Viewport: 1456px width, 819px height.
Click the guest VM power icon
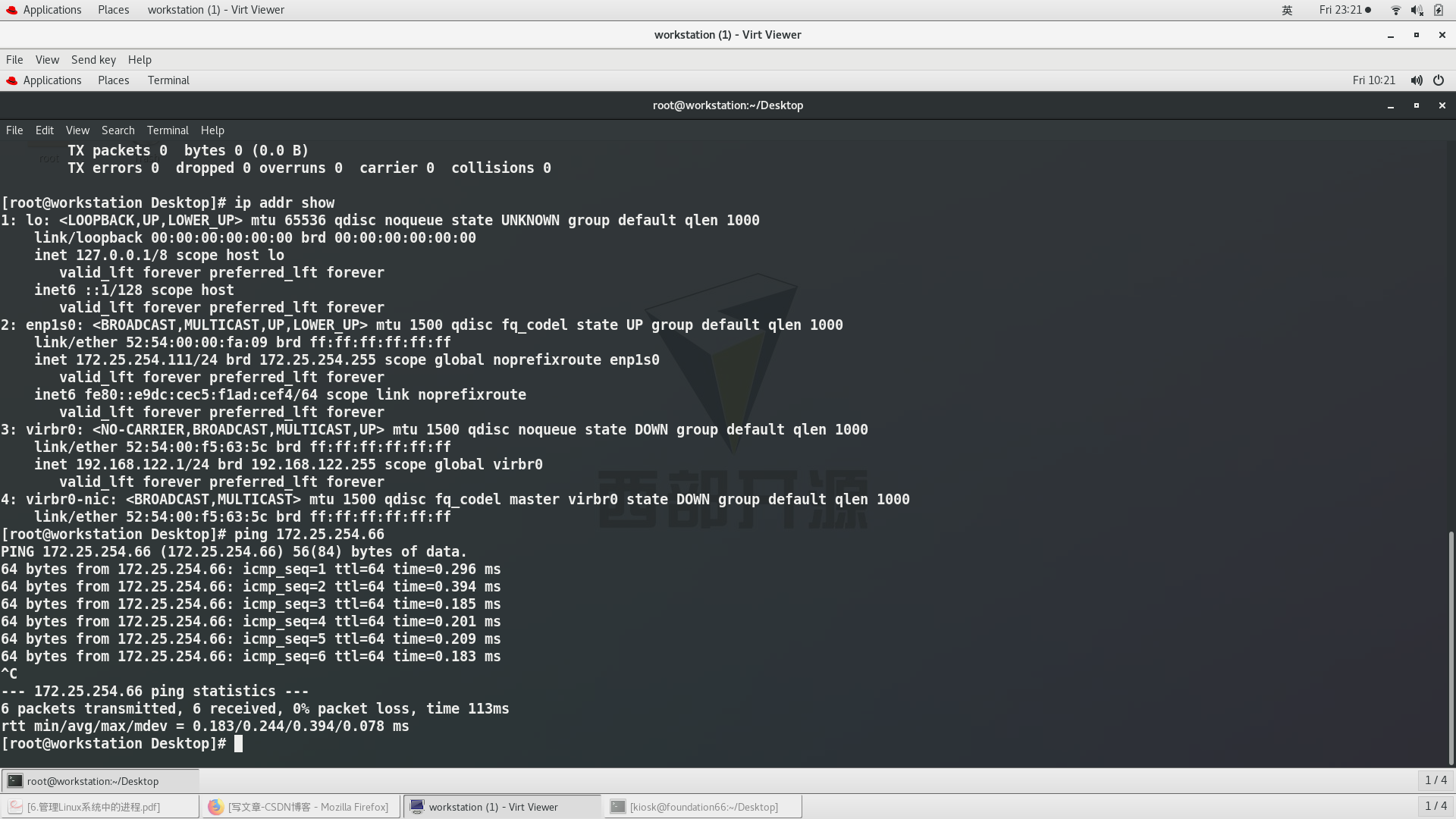(x=1439, y=80)
